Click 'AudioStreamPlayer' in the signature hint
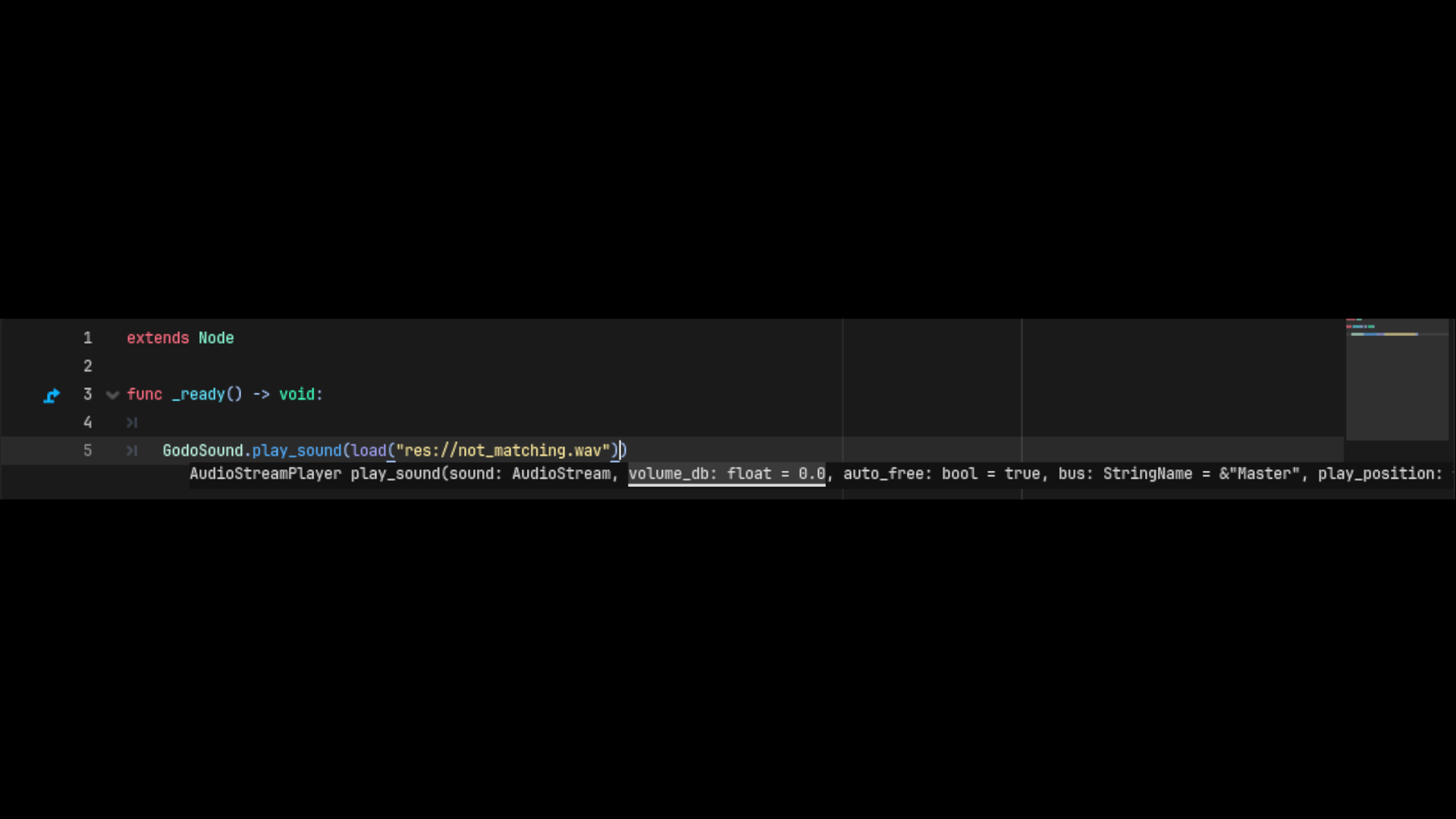This screenshot has width=1456, height=819. point(265,474)
